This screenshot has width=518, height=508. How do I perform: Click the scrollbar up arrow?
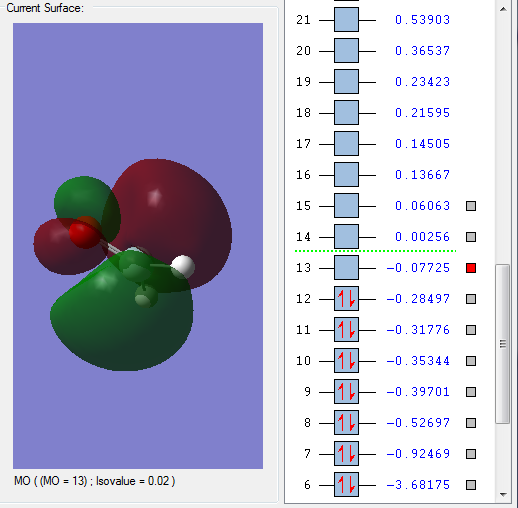[x=503, y=9]
